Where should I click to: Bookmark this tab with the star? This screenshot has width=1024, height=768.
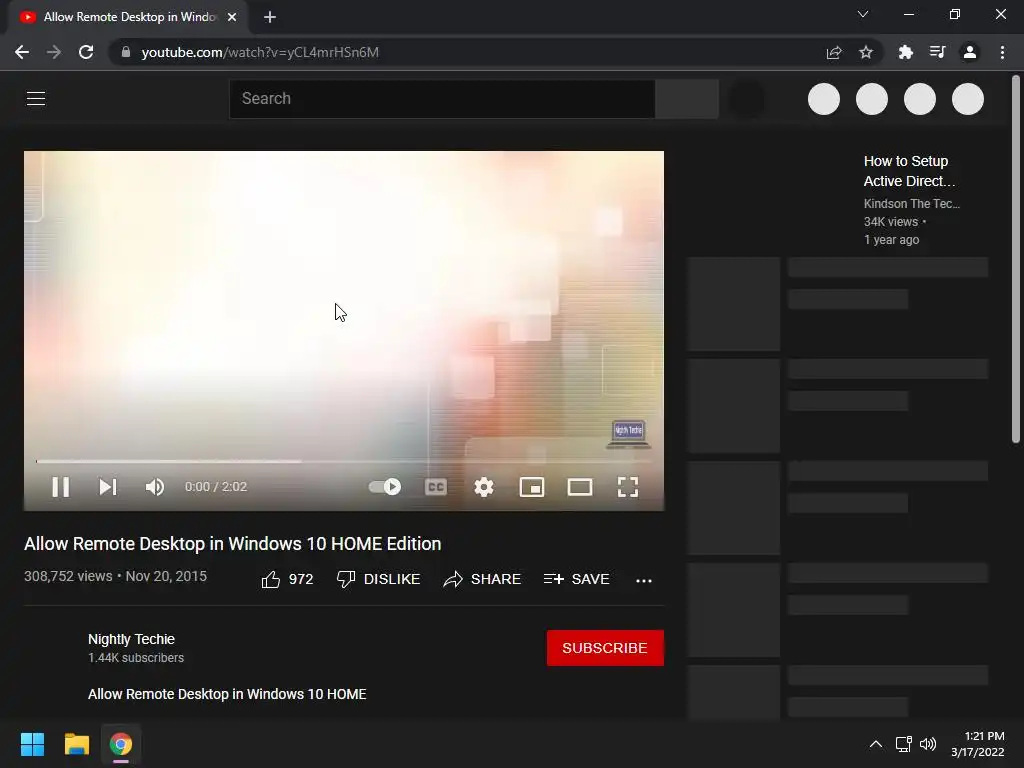[x=866, y=52]
